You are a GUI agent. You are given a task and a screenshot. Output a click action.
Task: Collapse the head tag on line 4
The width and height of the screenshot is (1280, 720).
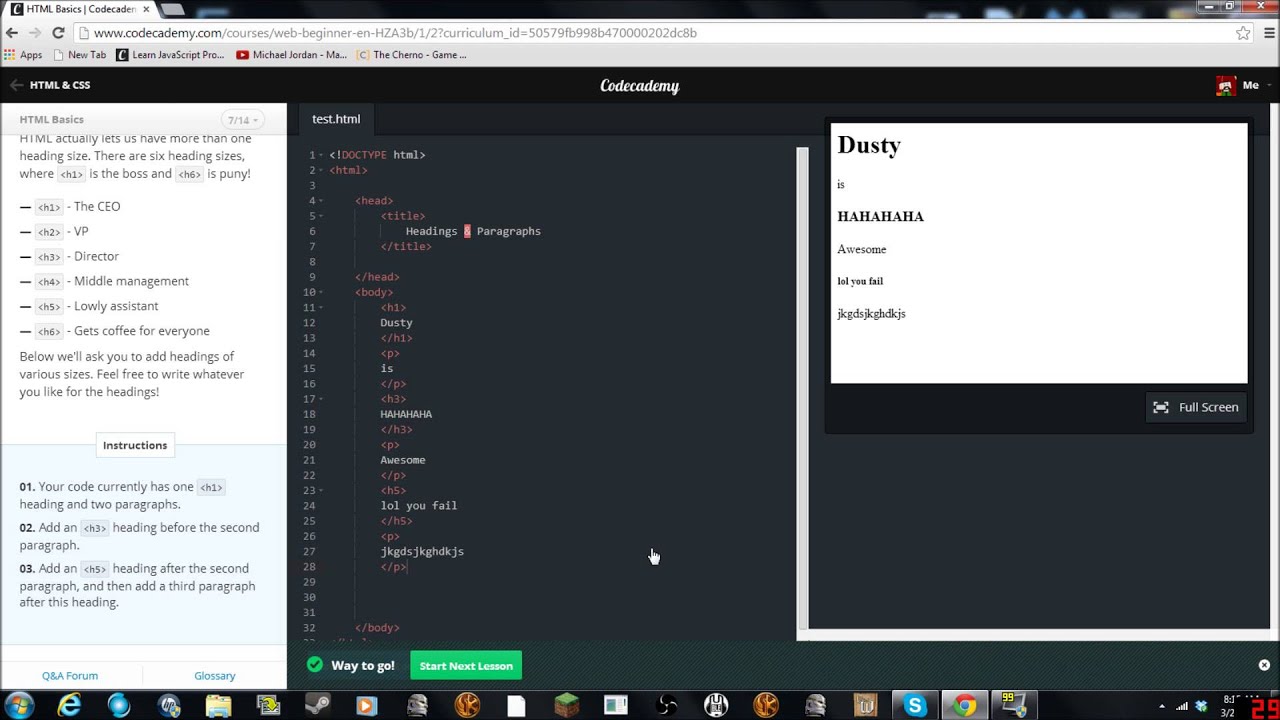(320, 201)
